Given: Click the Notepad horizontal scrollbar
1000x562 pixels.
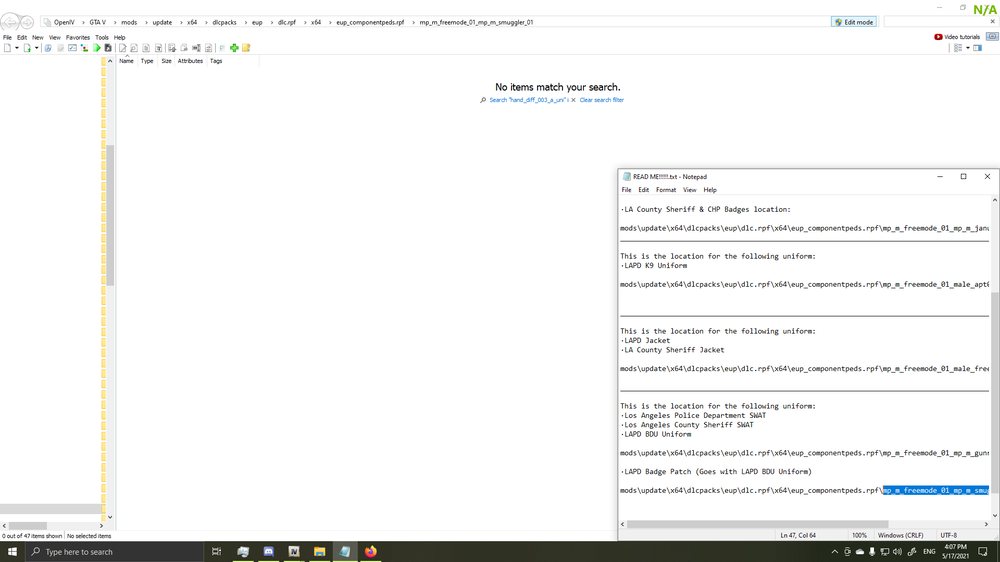Looking at the screenshot, I should click(x=757, y=524).
